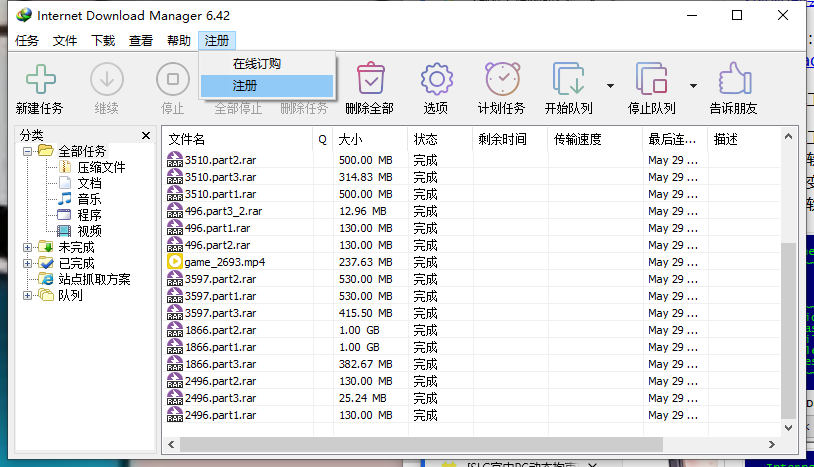Select the file 3510.part3.rar

click(x=221, y=177)
